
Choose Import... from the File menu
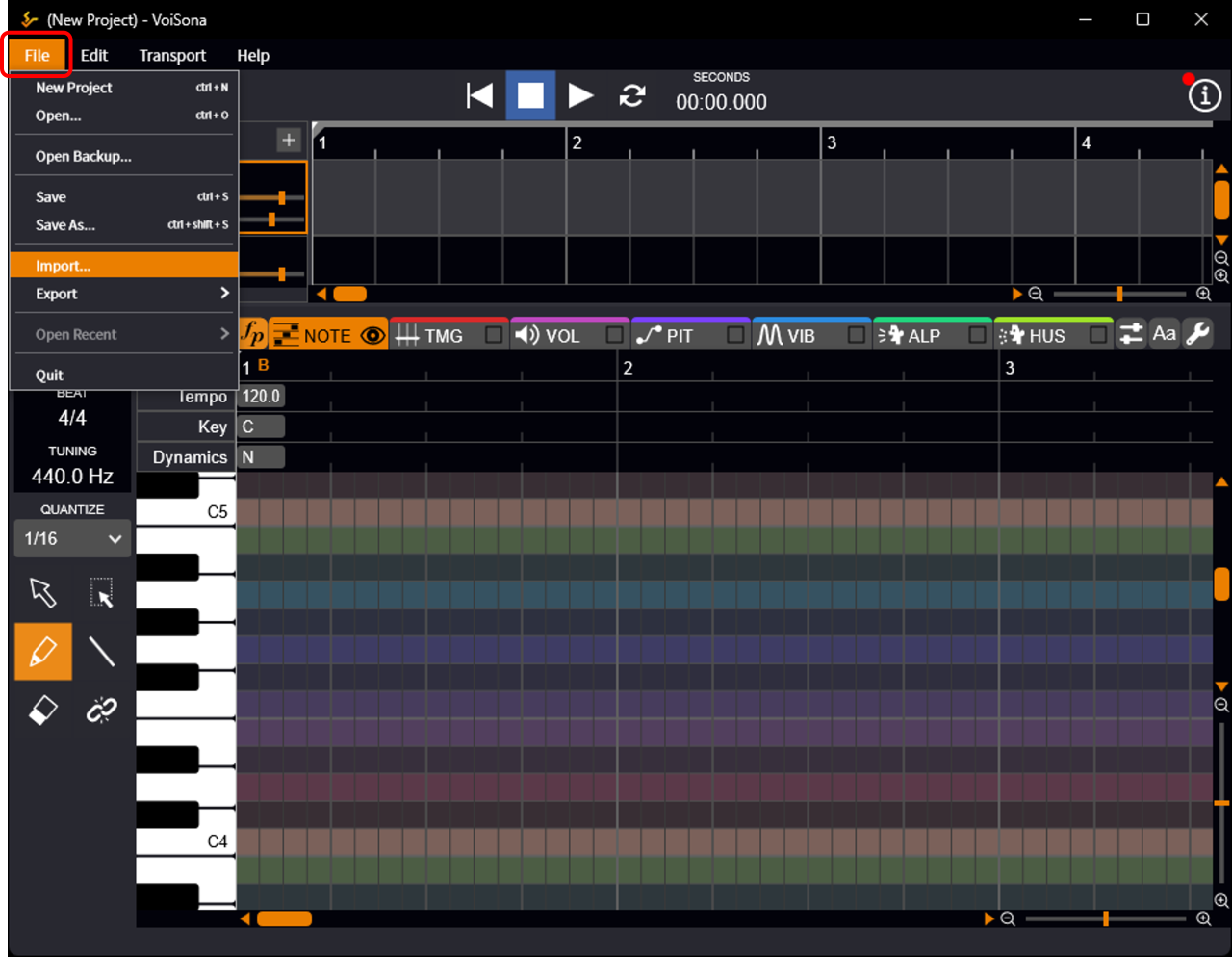click(123, 266)
